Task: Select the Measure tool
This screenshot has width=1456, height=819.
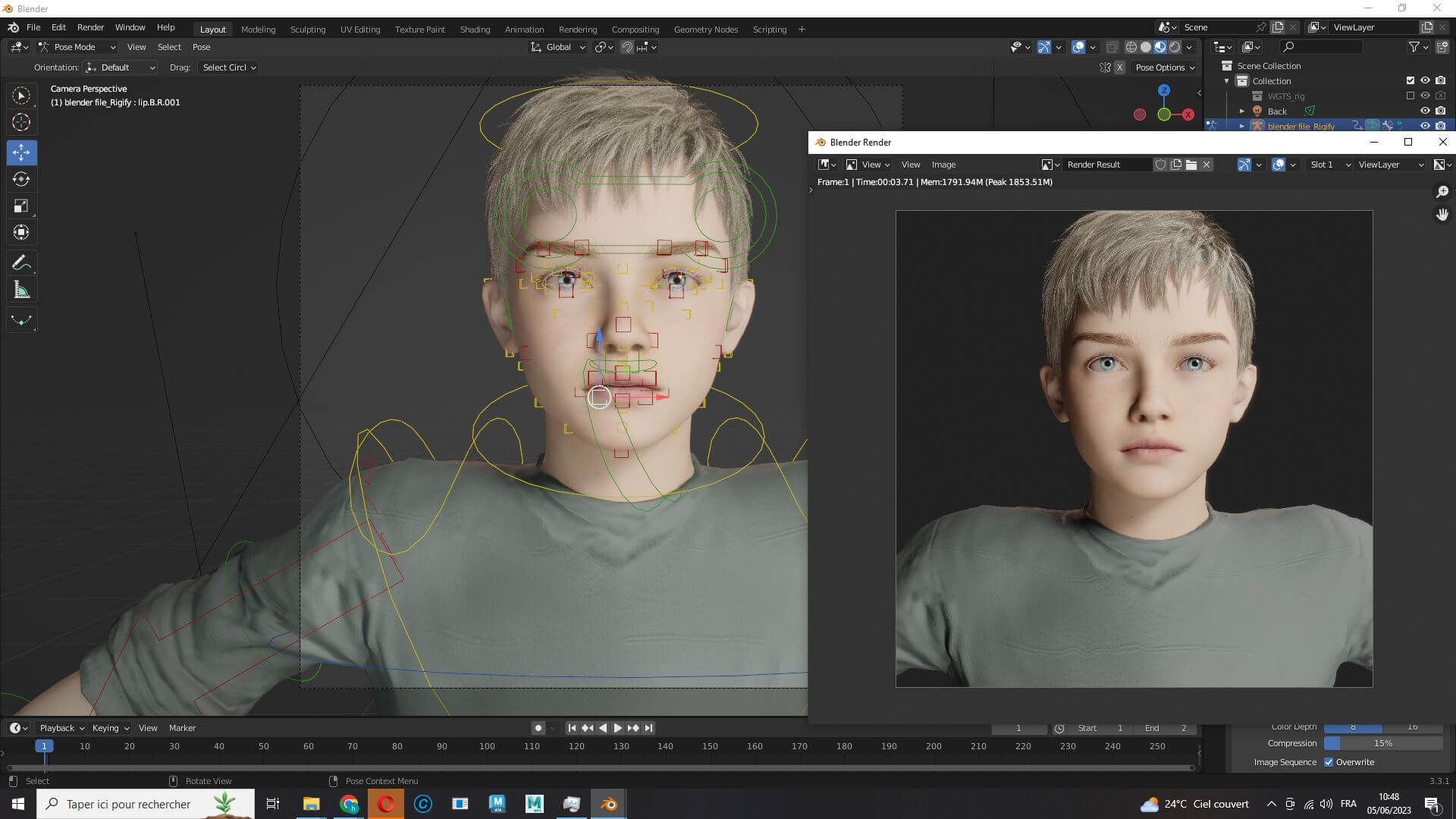Action: click(21, 290)
